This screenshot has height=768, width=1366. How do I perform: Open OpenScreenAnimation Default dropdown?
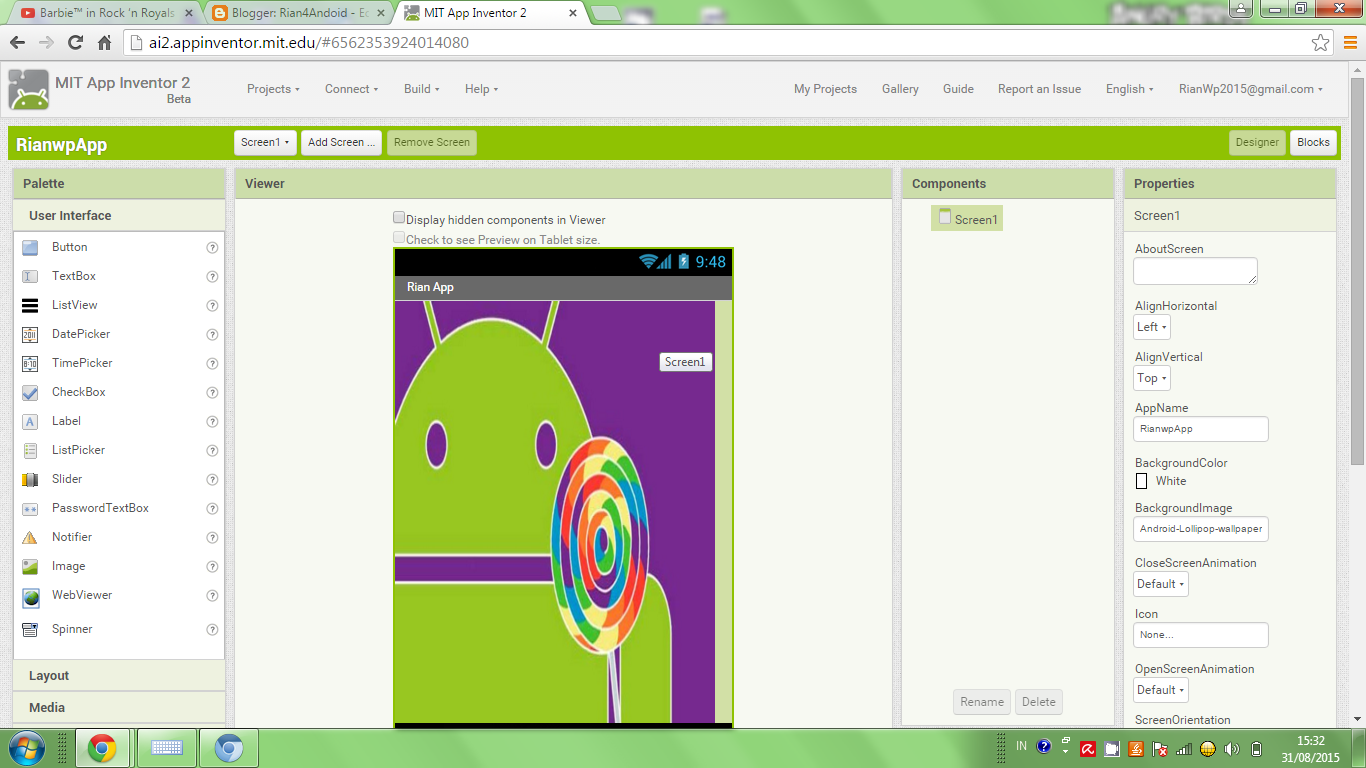[x=1160, y=690]
